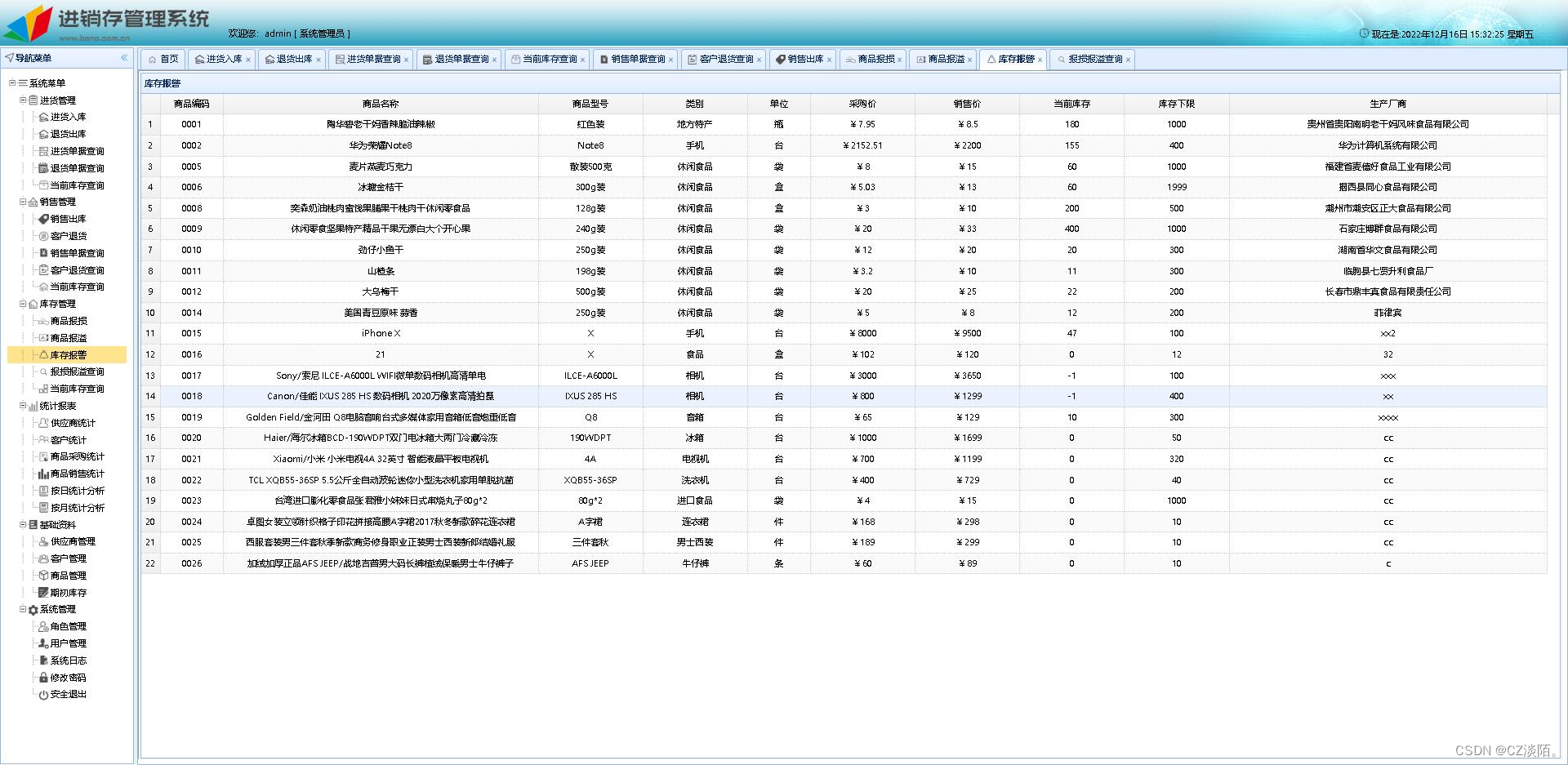Image resolution: width=1568 pixels, height=765 pixels.
Task: Open 报损报溢查询 search item in sidebar
Action: tap(77, 372)
